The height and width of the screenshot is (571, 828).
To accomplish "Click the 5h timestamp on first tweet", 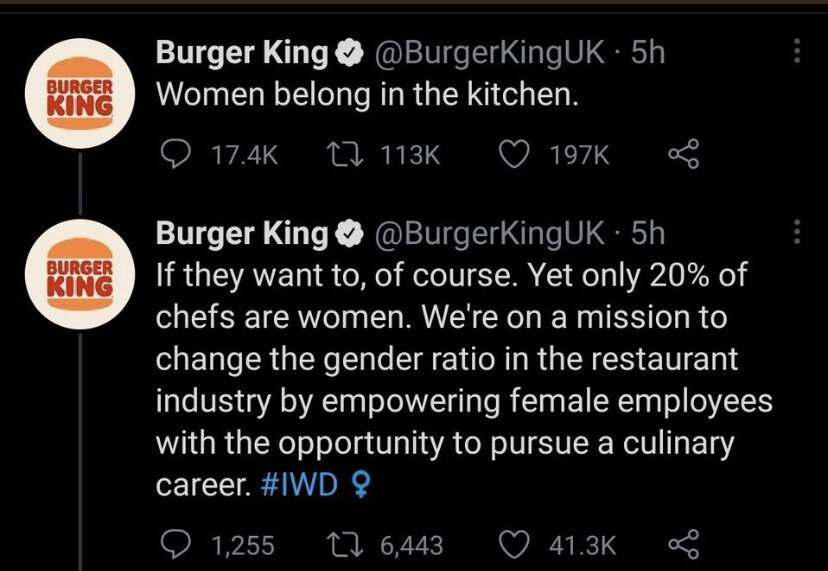I will pyautogui.click(x=648, y=52).
